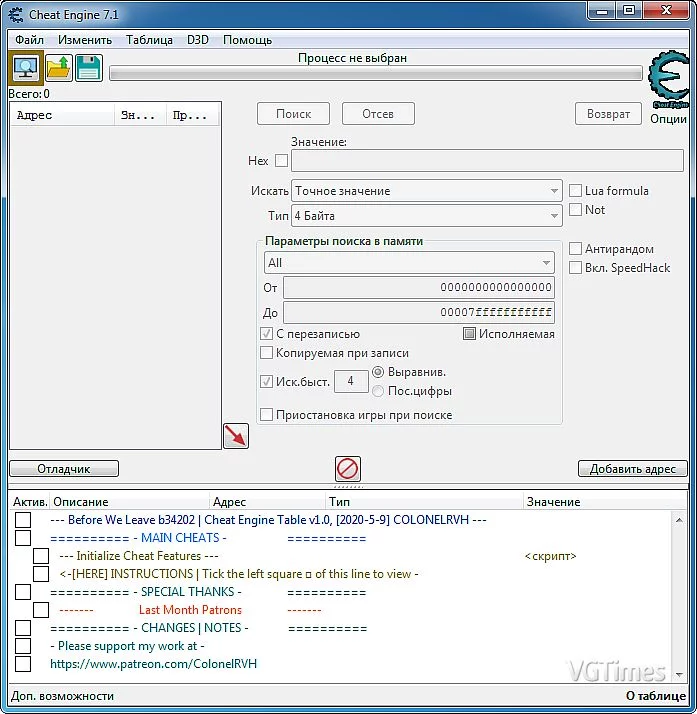This screenshot has height=714, width=697.
Task: Click the Добавить адрес button
Action: [633, 469]
